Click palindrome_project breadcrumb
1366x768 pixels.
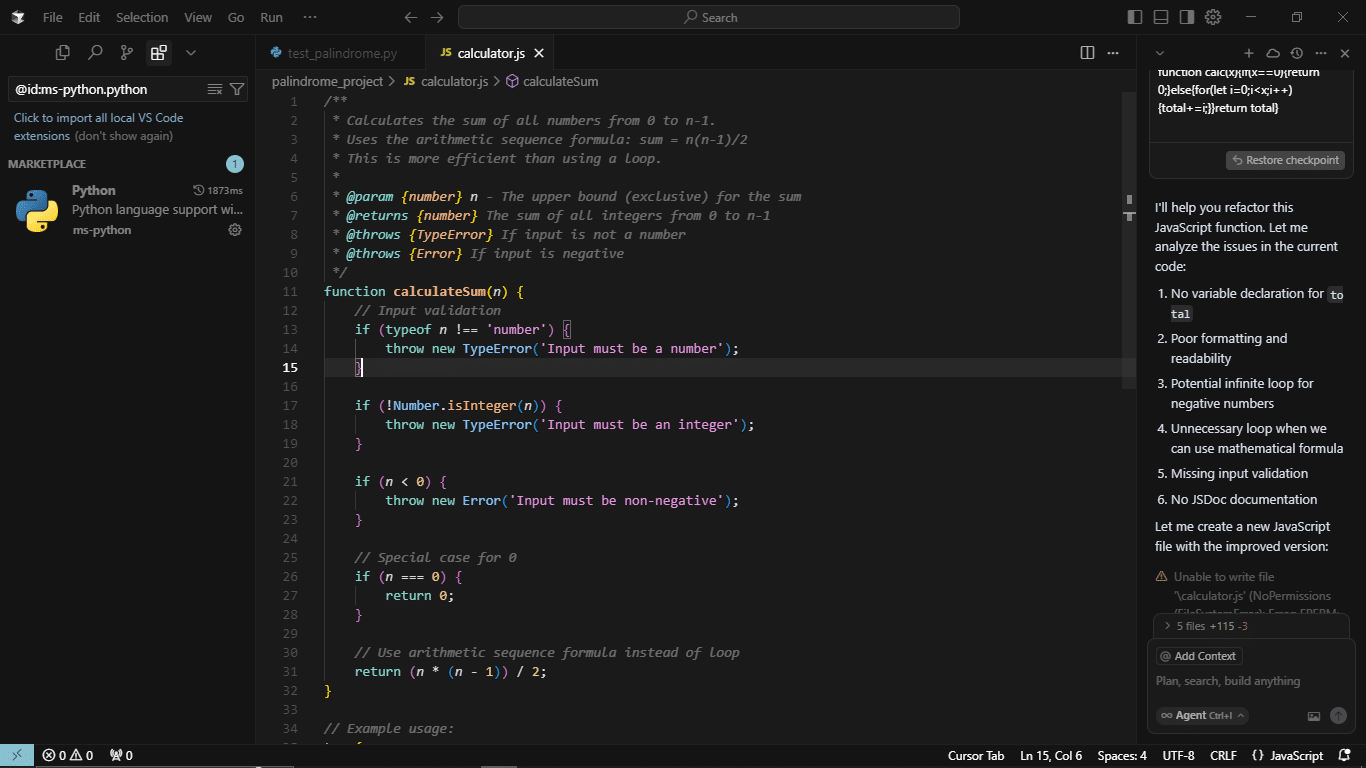click(x=327, y=81)
